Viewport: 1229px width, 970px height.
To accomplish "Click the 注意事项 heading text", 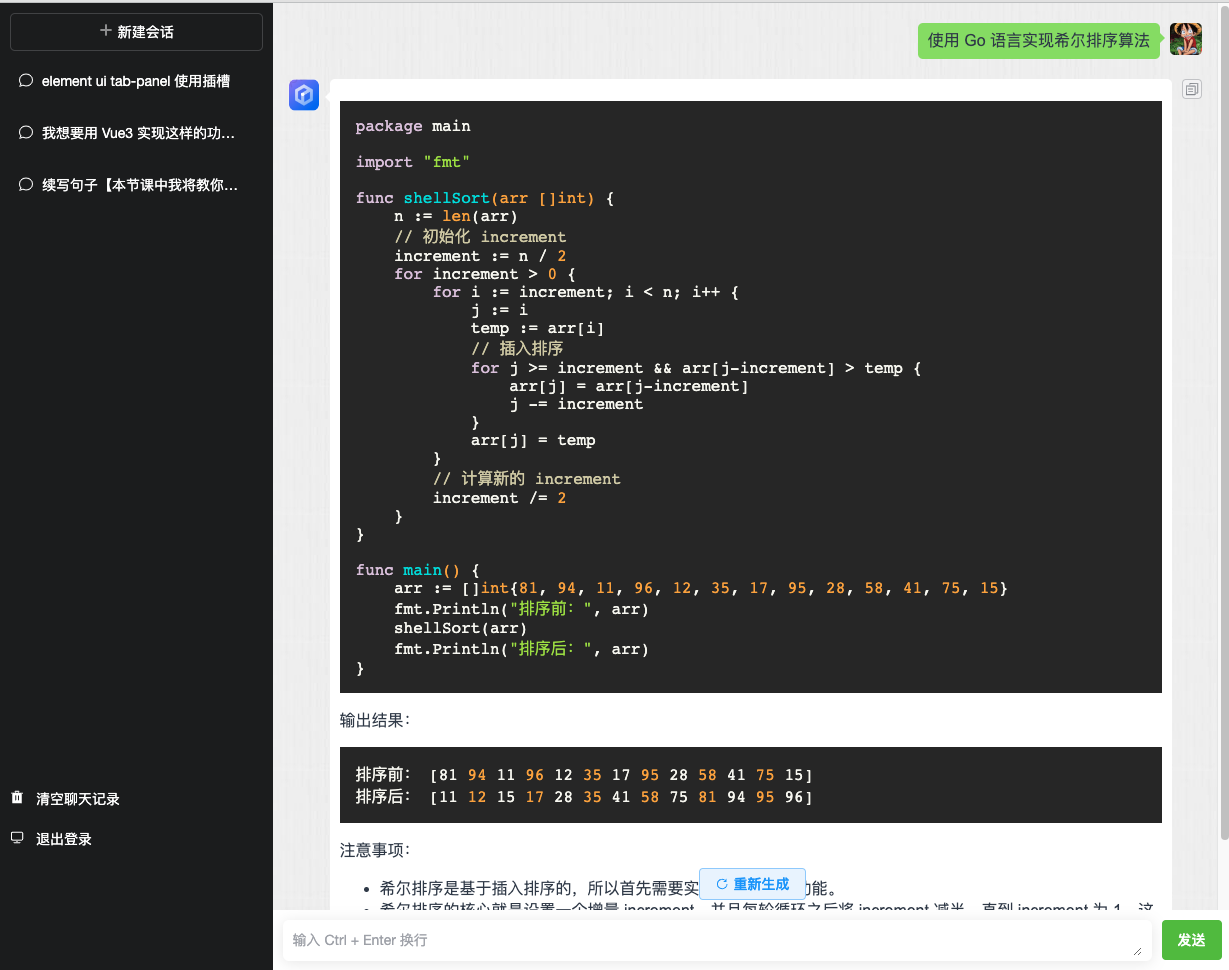I will (x=374, y=850).
